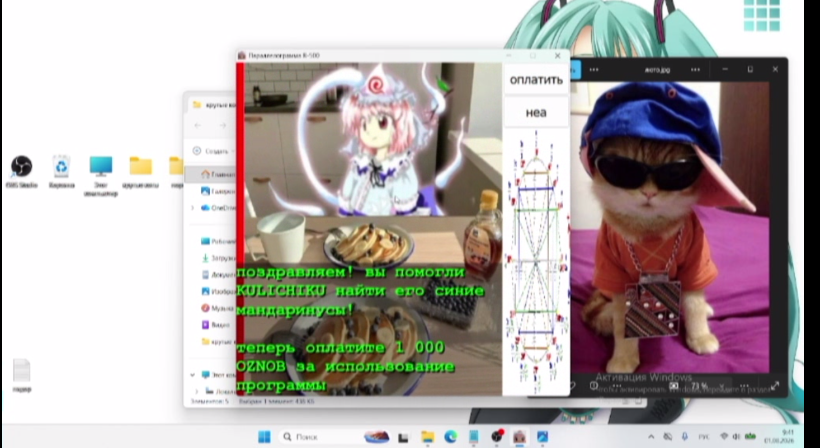Image resolution: width=820 pixels, height=448 pixels.
Task: Click the неа button
Action: pyautogui.click(x=536, y=112)
